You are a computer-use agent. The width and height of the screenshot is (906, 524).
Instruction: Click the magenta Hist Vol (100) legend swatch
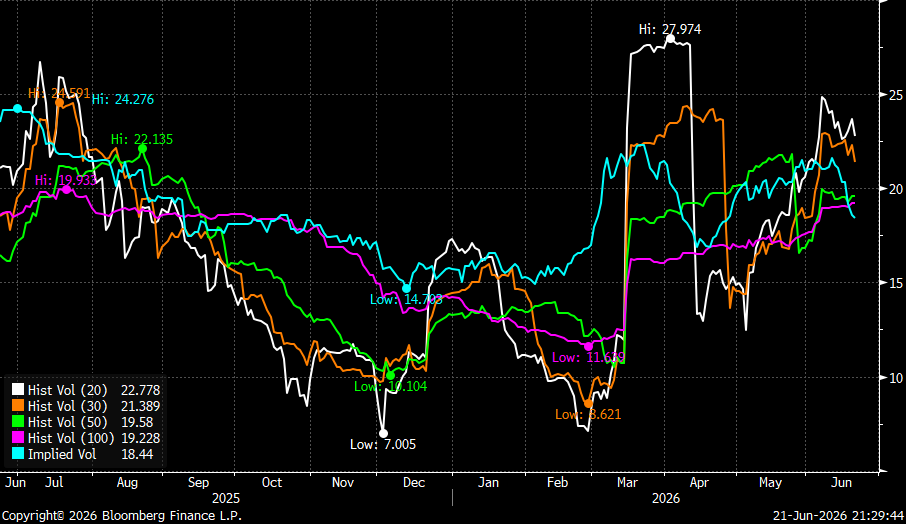[18, 438]
